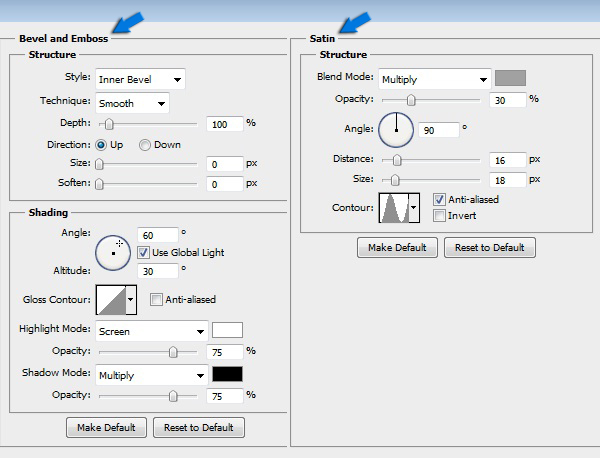Expand the Satin Blend Mode dropdown
Screen dimensions: 600x458
click(434, 79)
